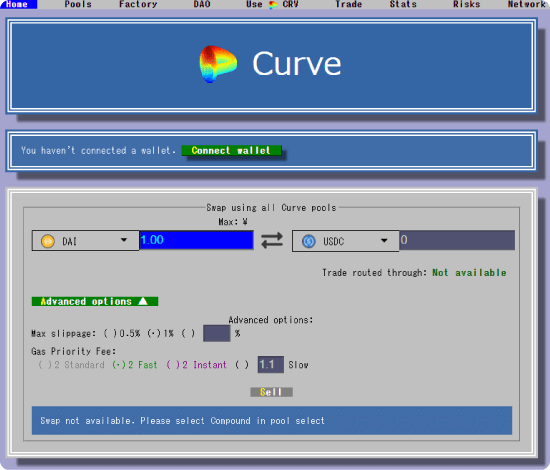
Task: Open the Home menu item
Action: [x=17, y=5]
